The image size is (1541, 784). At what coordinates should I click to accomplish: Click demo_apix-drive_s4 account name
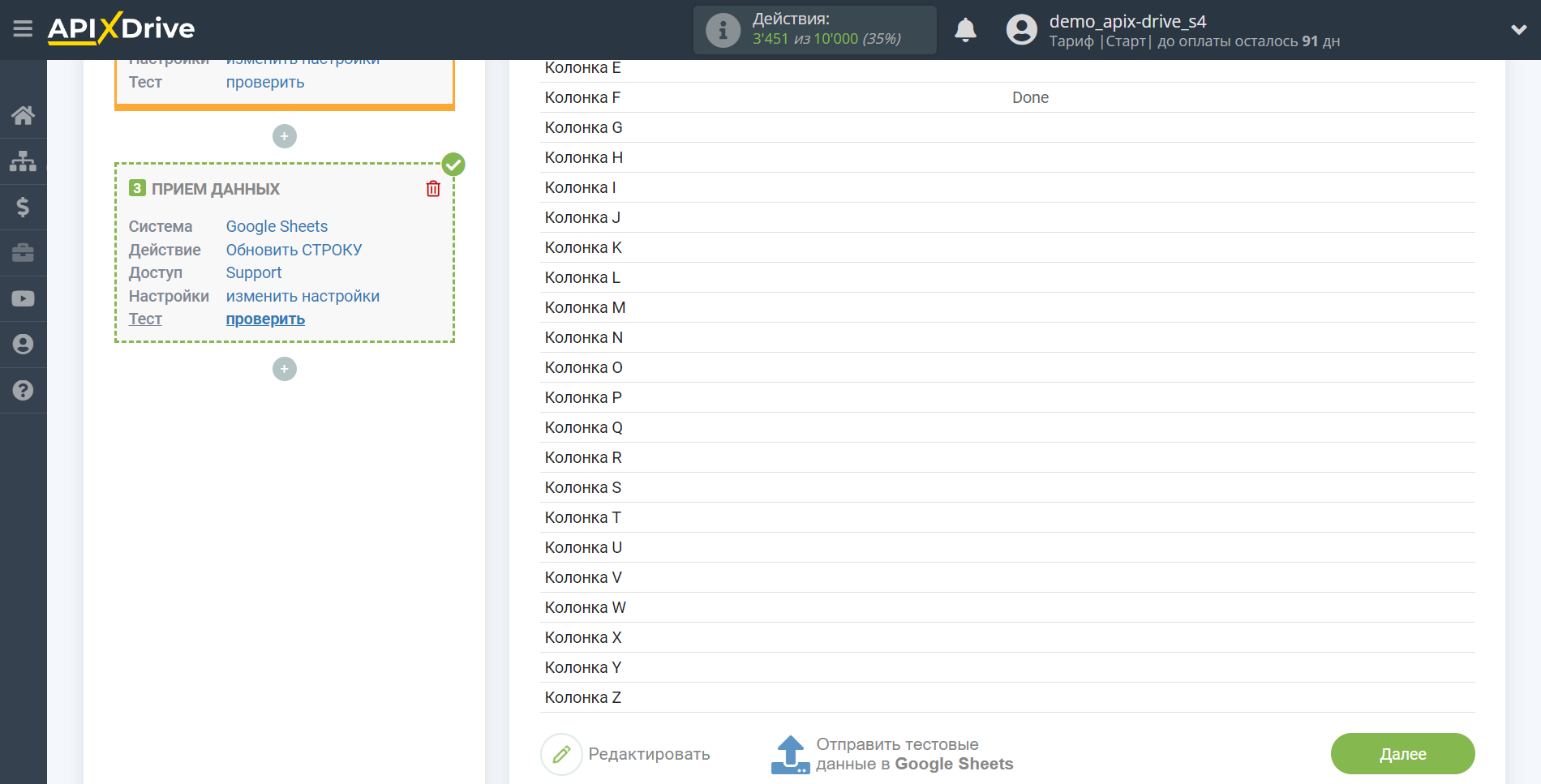pos(1127,21)
